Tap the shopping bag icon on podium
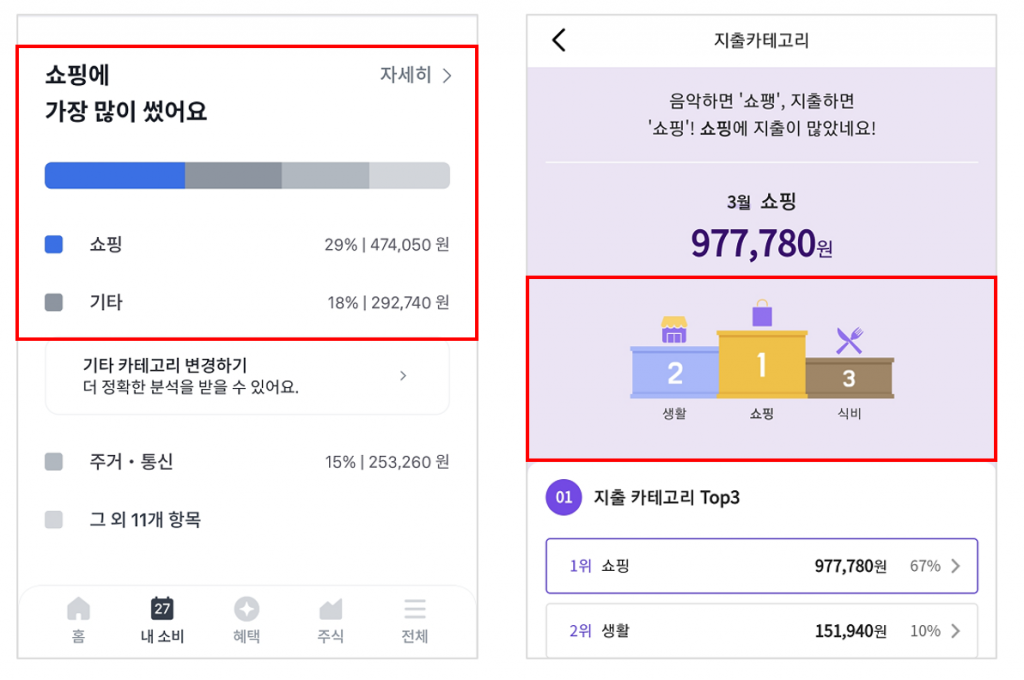The width and height of the screenshot is (1024, 680). pos(761,314)
